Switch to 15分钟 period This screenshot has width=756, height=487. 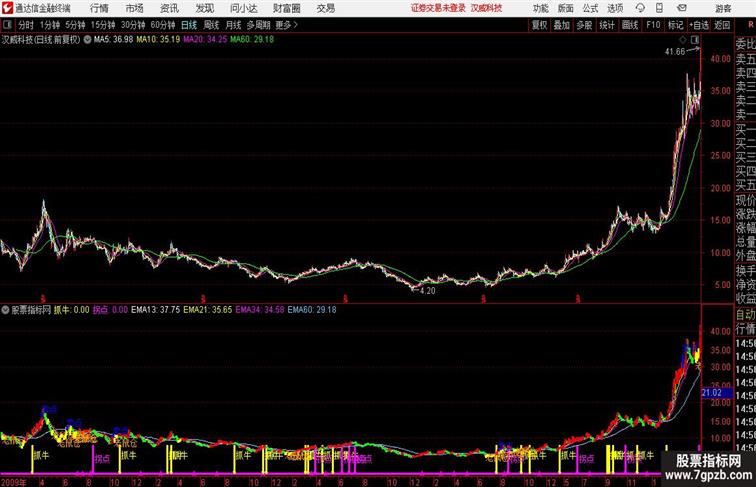(103, 25)
